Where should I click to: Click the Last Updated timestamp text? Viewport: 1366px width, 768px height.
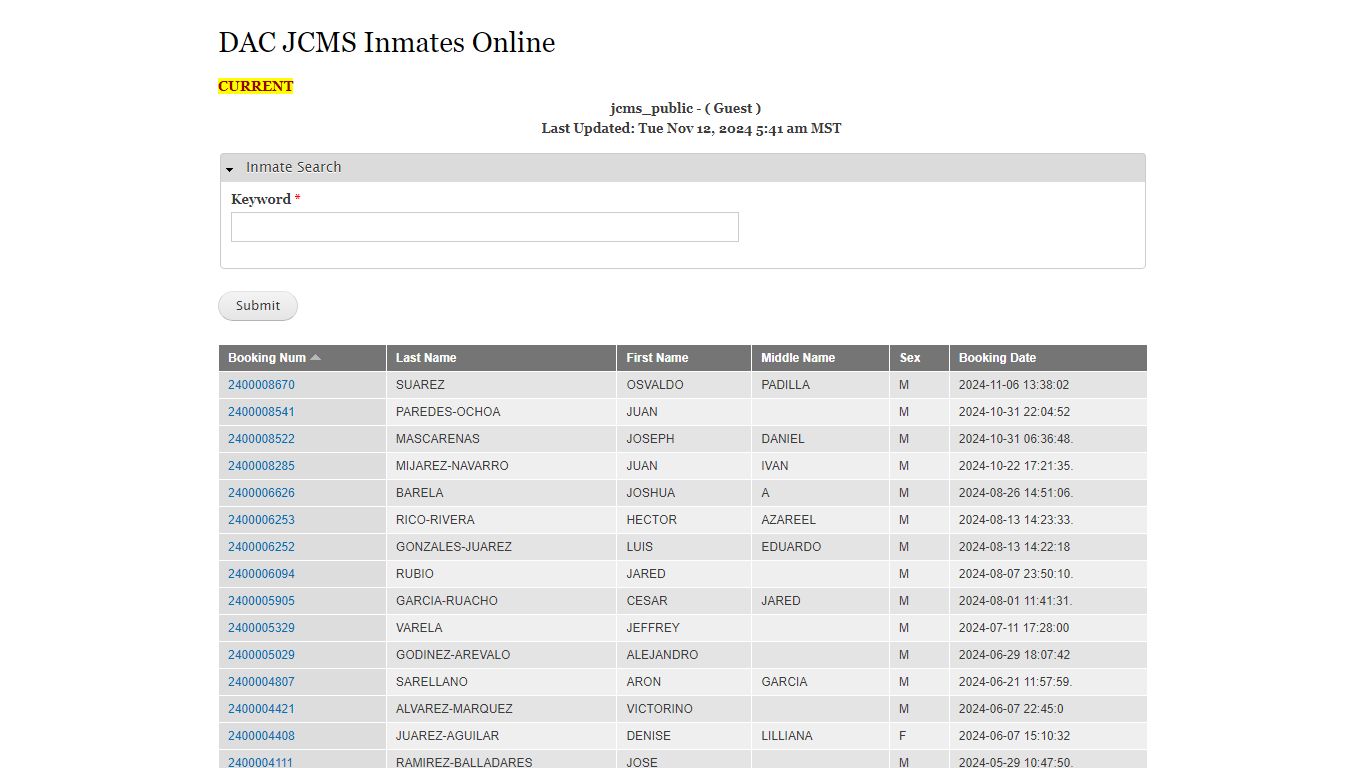691,128
